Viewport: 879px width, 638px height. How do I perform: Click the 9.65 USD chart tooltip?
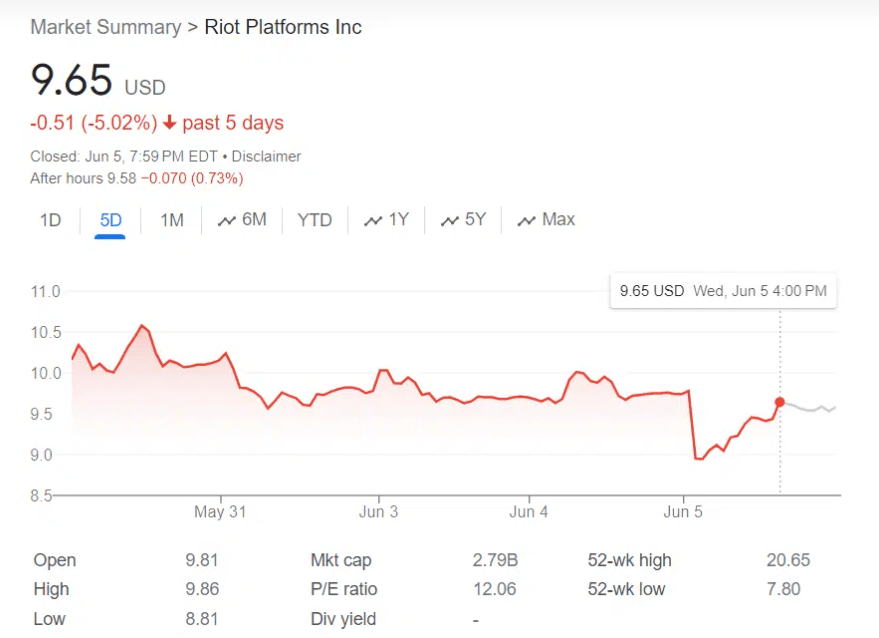[723, 291]
